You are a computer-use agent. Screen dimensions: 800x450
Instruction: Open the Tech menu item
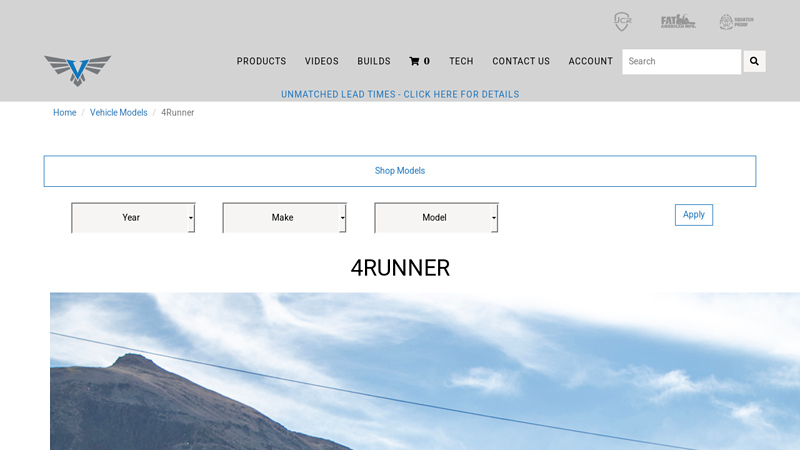(461, 61)
